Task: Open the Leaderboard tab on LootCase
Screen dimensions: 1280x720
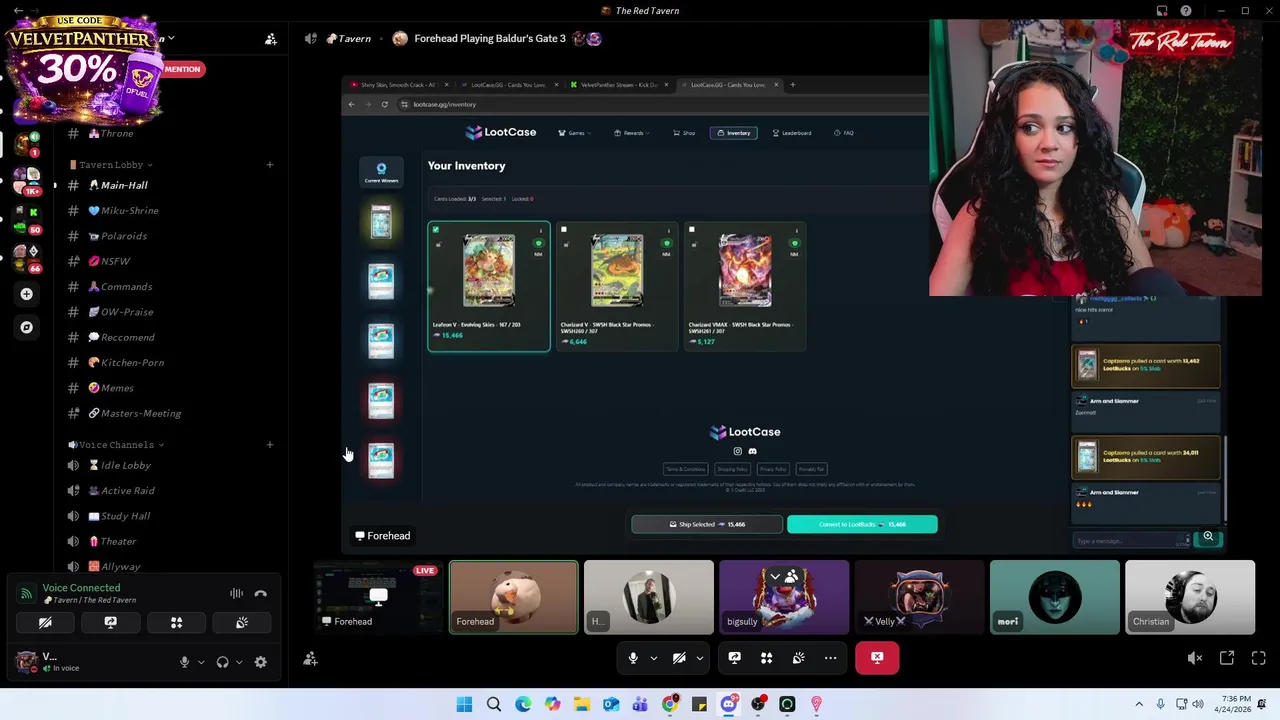Action: 791,133
